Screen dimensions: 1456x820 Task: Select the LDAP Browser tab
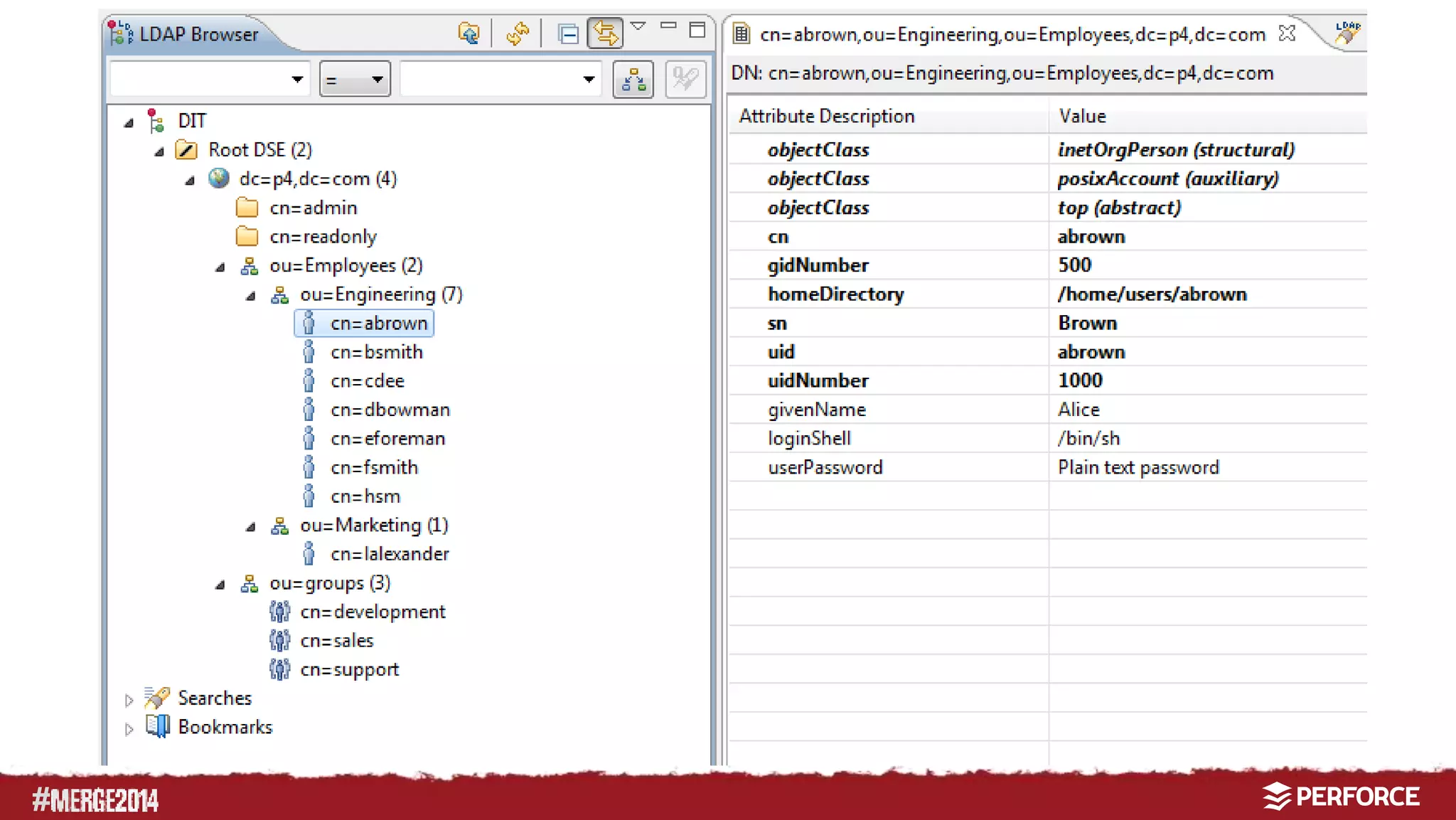tap(198, 34)
